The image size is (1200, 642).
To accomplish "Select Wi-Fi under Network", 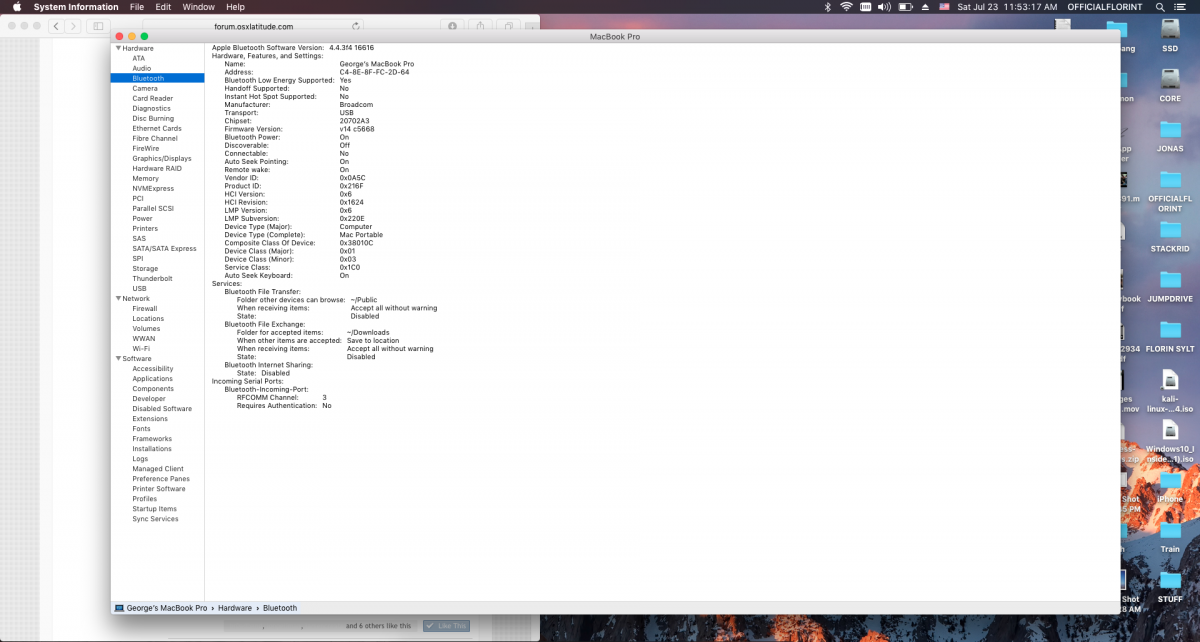I will (x=141, y=348).
